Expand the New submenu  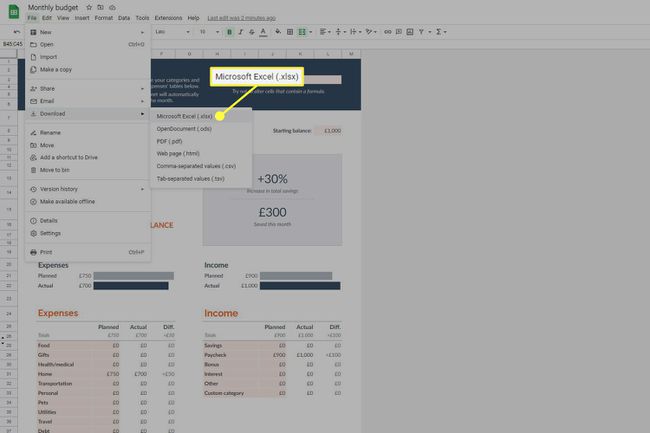point(142,32)
